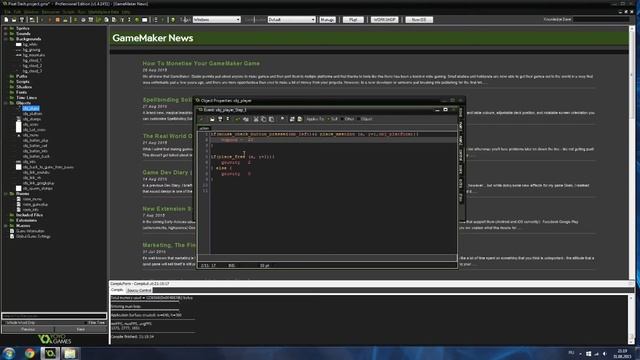Create a background via toolbar icon
The height and width of the screenshot is (360, 640).
(91, 20)
